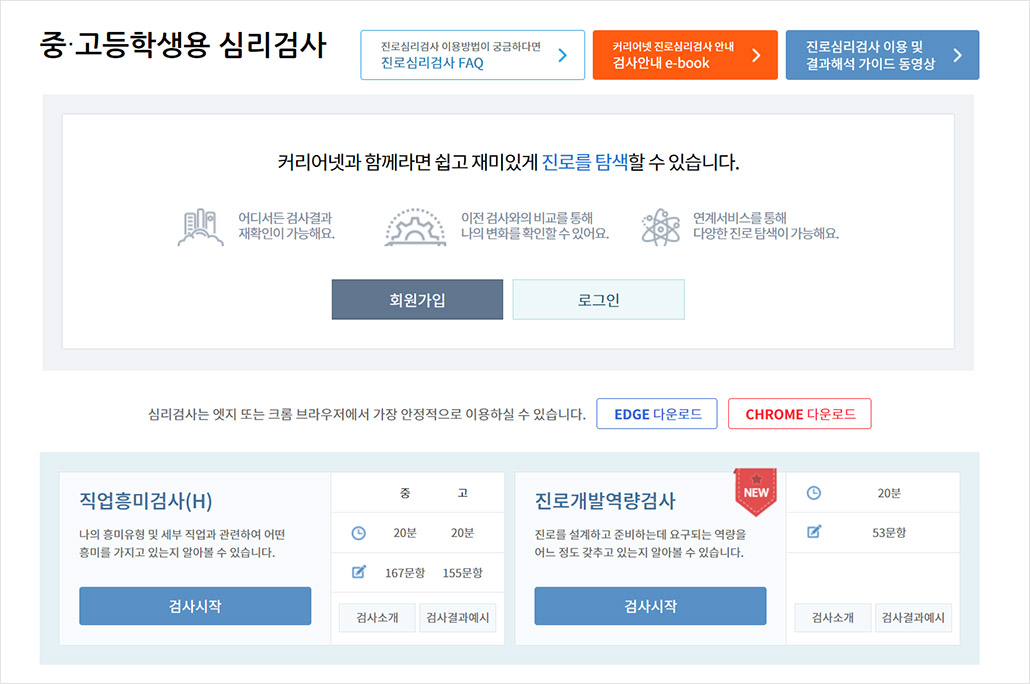
Task: Click the CHROME 다운로드 button
Action: [x=799, y=414]
